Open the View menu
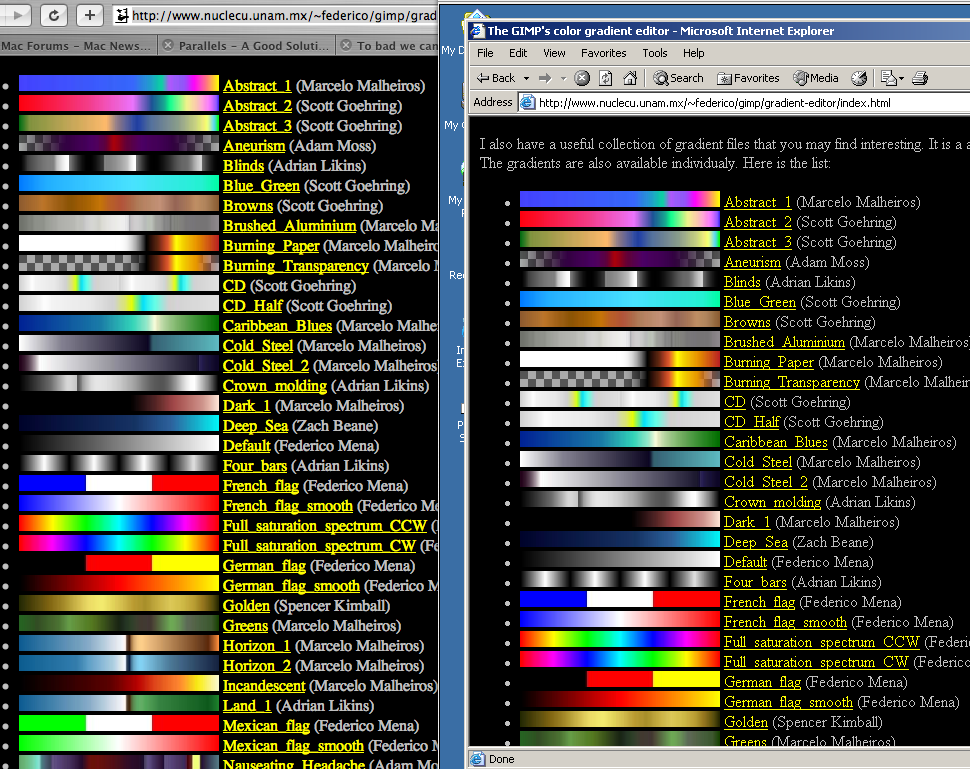 point(554,53)
